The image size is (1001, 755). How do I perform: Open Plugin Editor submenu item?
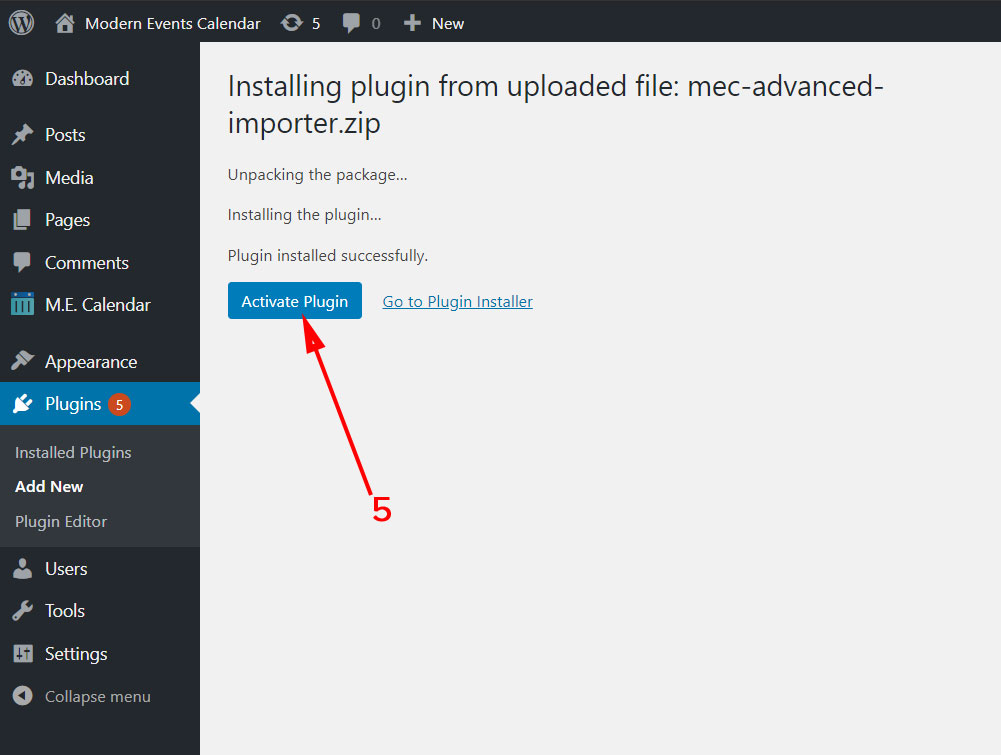pos(61,521)
